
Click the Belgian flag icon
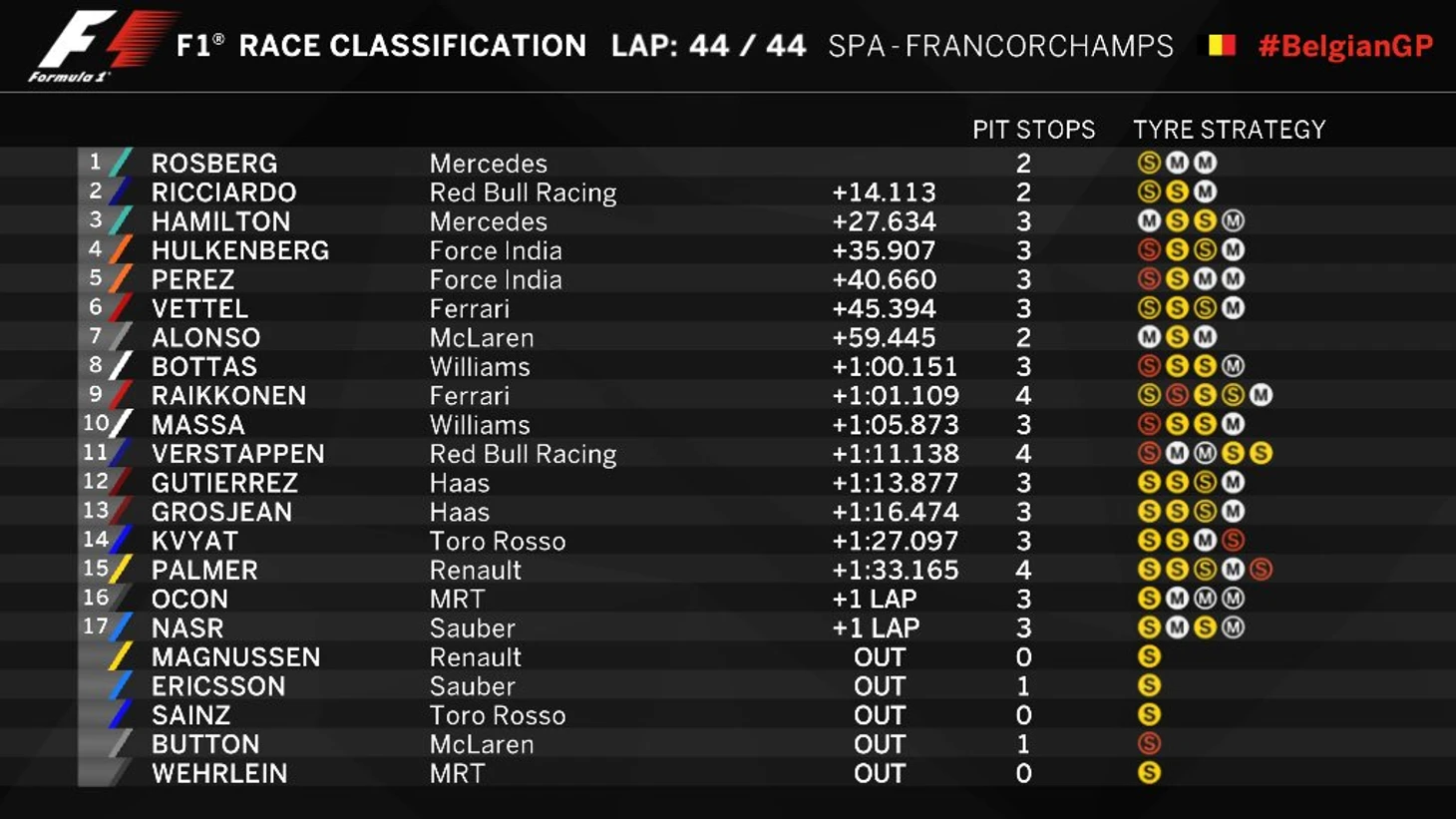point(1222,45)
